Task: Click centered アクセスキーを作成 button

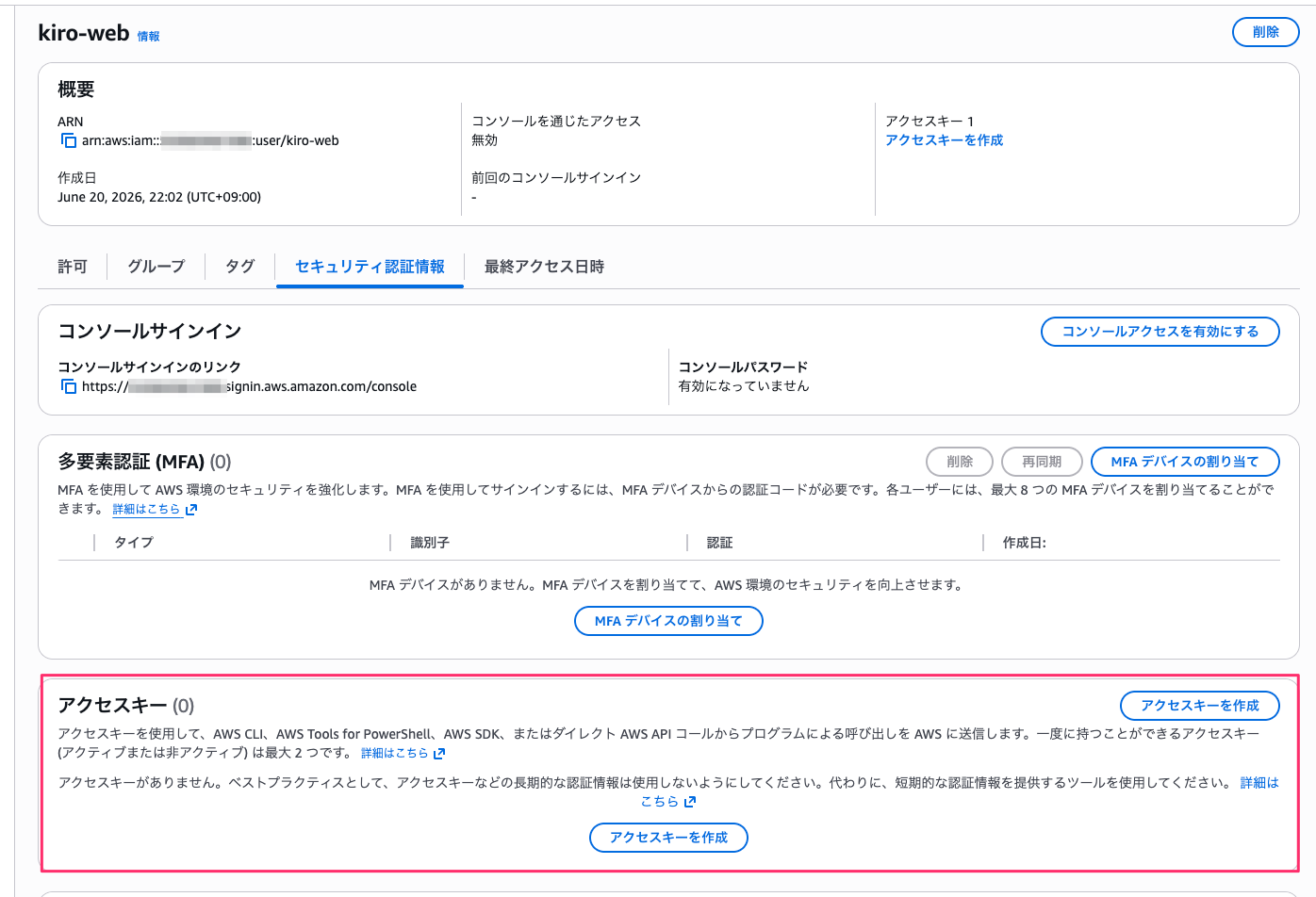Action: pyautogui.click(x=668, y=838)
